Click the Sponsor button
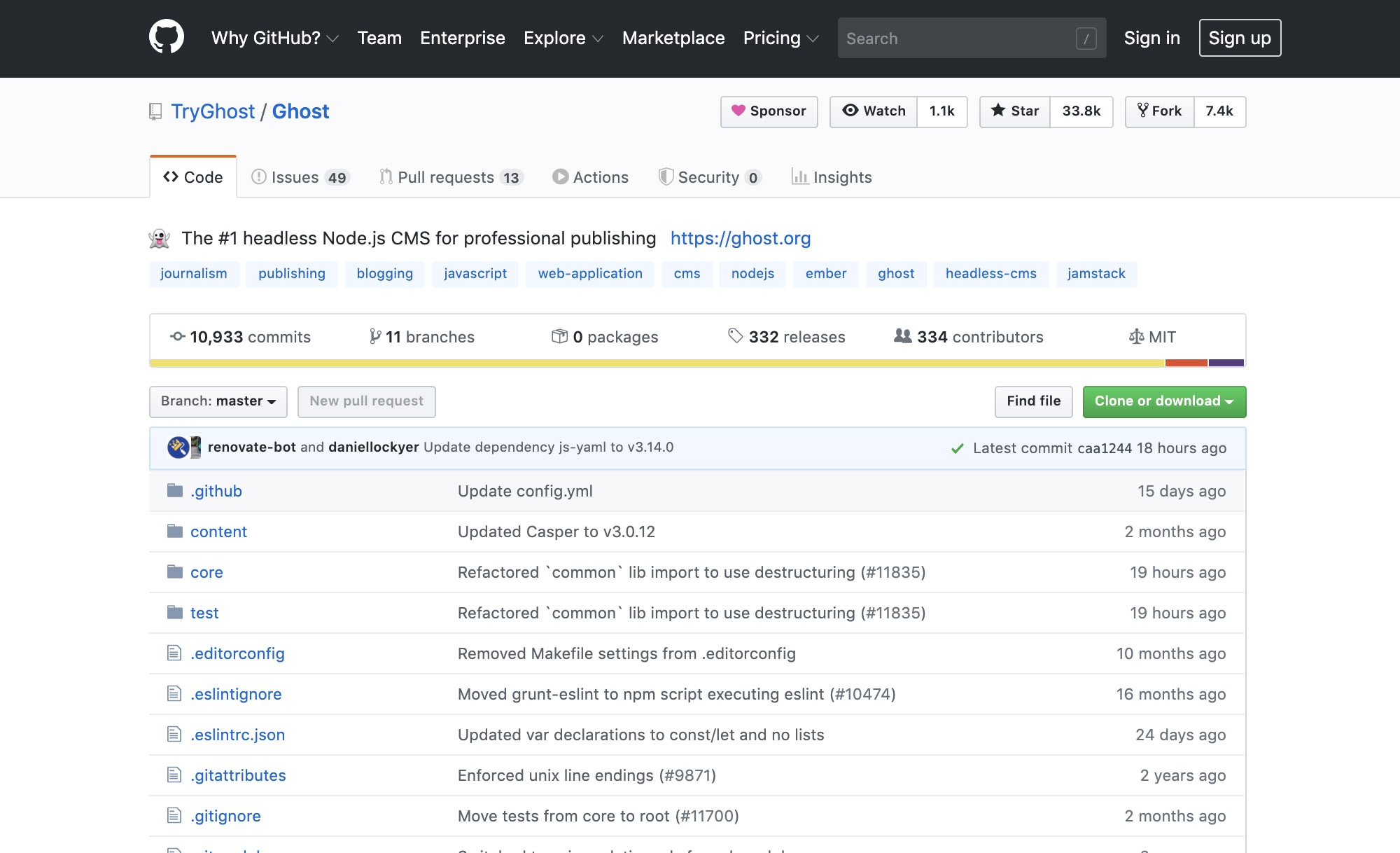This screenshot has width=1400, height=853. 769,111
